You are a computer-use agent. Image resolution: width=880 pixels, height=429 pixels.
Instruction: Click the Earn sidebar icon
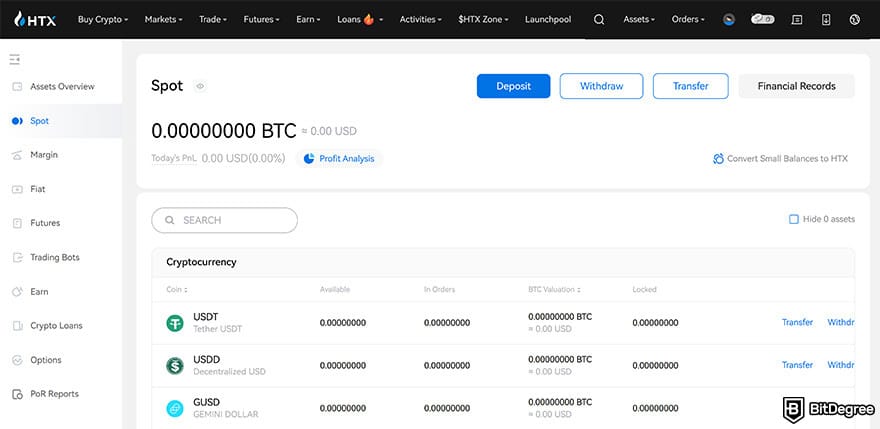tap(17, 292)
